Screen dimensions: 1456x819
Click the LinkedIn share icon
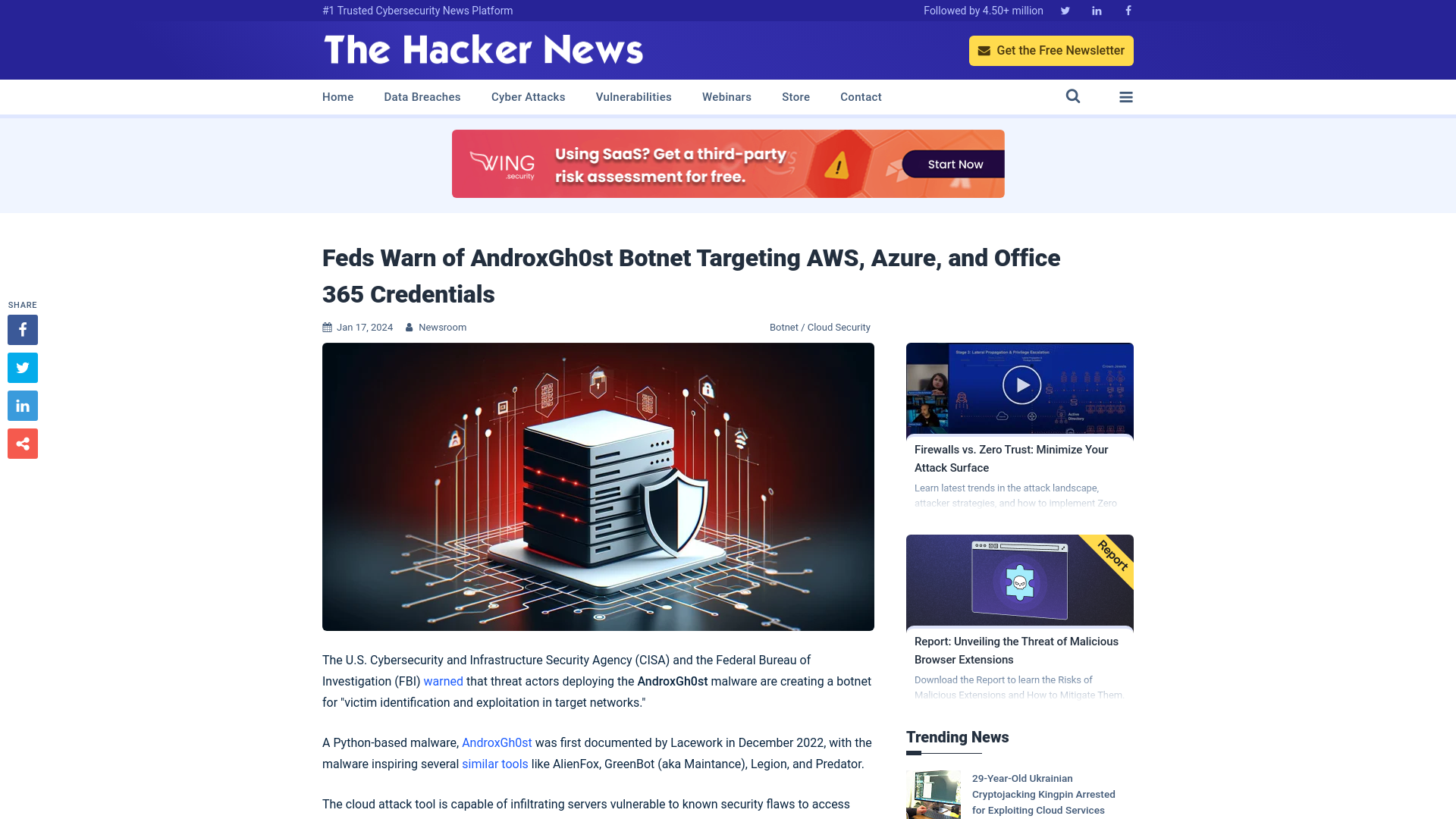tap(22, 405)
